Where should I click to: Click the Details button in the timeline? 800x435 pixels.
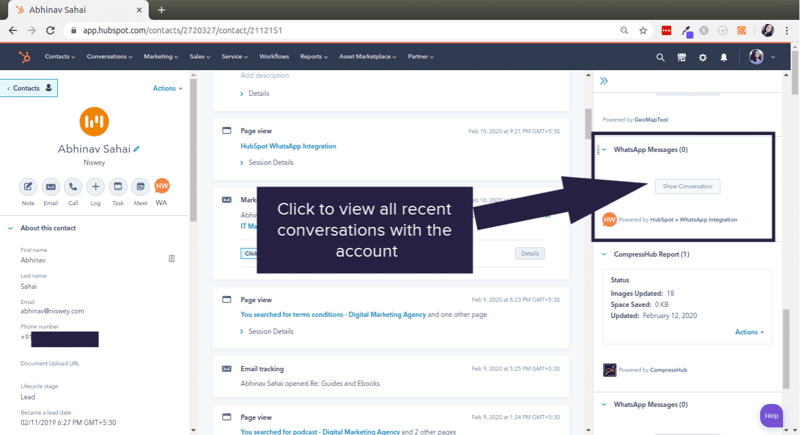(530, 253)
